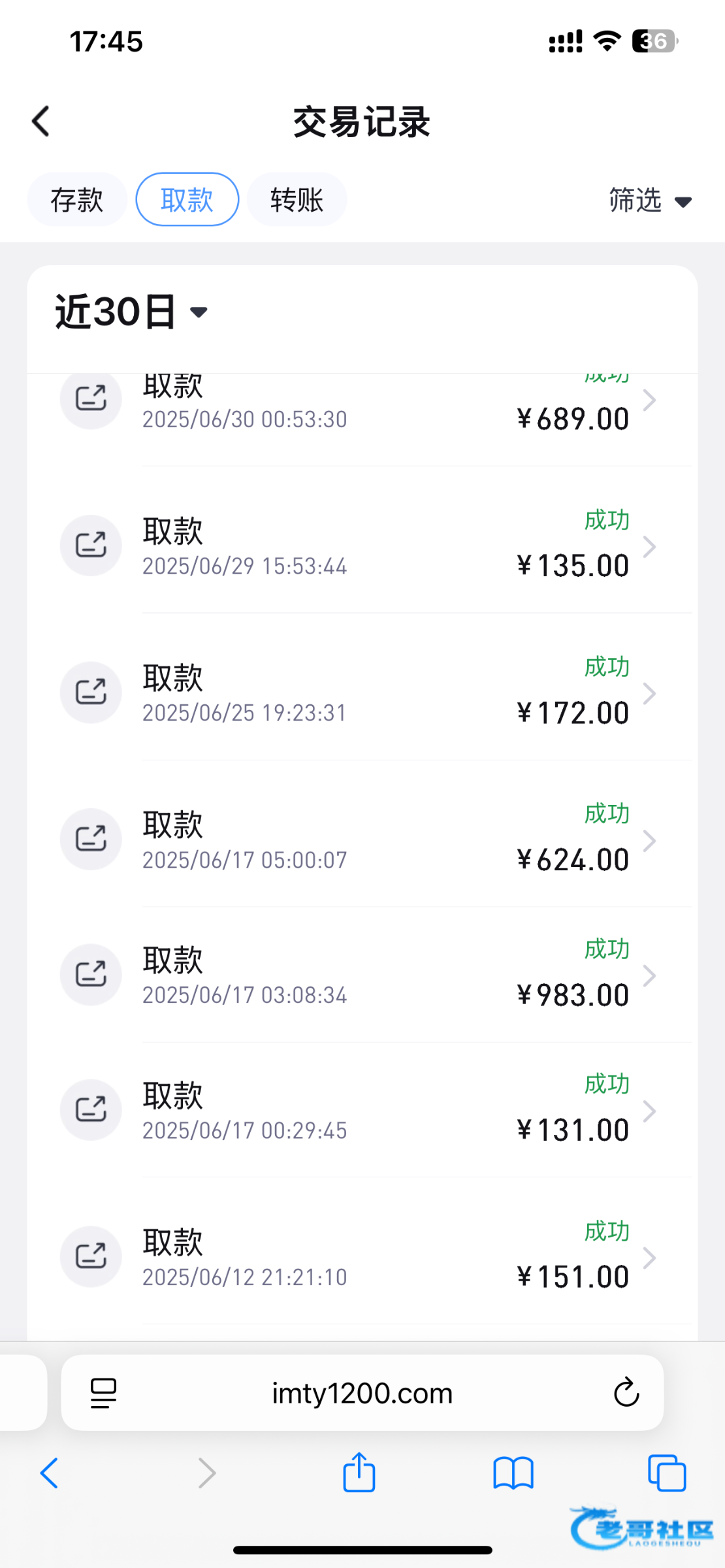Switch to the 转账 tab
725x1568 pixels.
tap(297, 200)
